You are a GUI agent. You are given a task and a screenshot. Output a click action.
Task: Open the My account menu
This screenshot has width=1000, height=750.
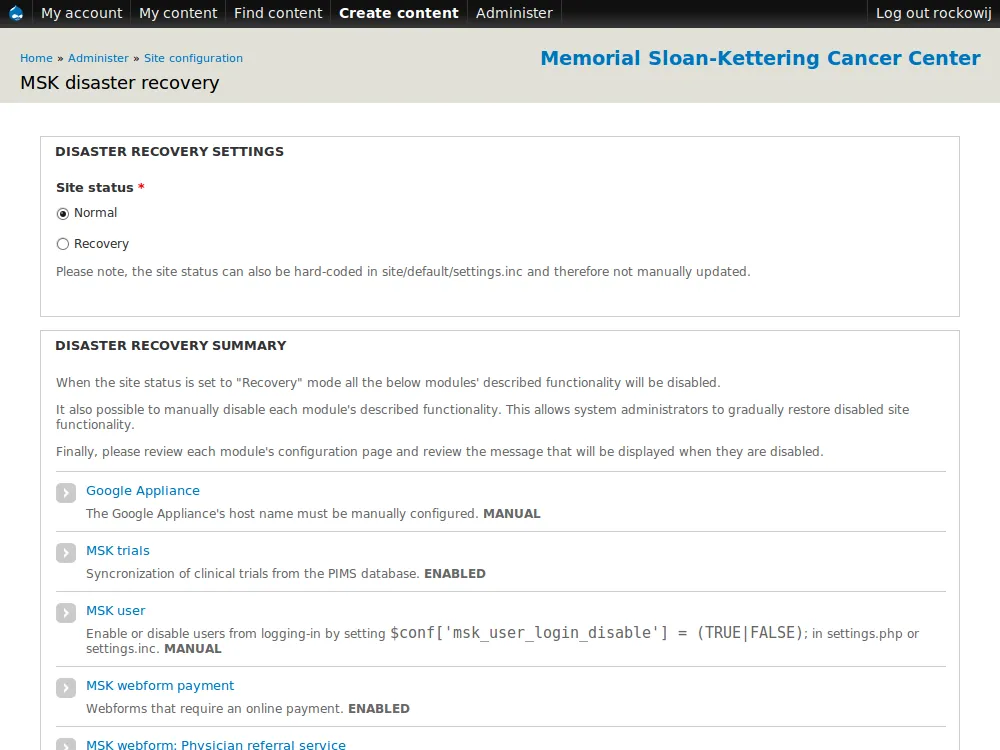pos(82,13)
